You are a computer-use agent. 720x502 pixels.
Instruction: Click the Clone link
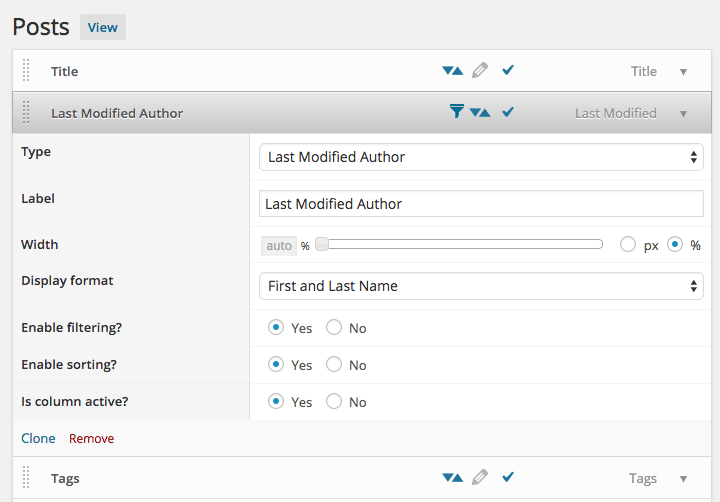pyautogui.click(x=38, y=439)
